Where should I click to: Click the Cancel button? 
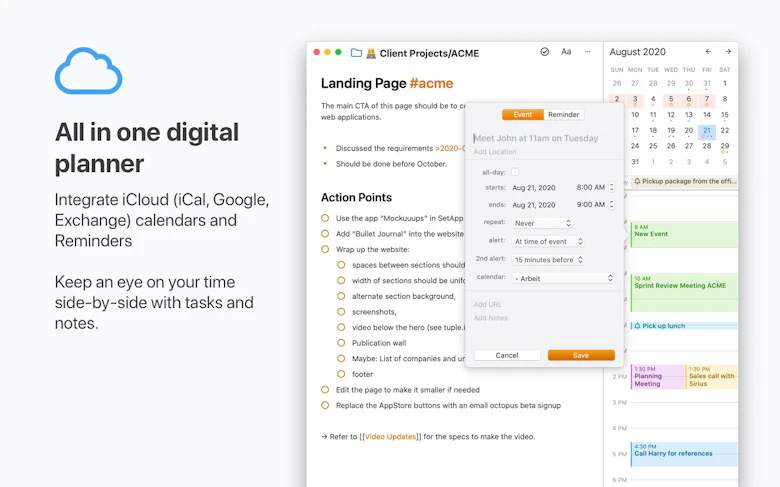click(x=507, y=355)
